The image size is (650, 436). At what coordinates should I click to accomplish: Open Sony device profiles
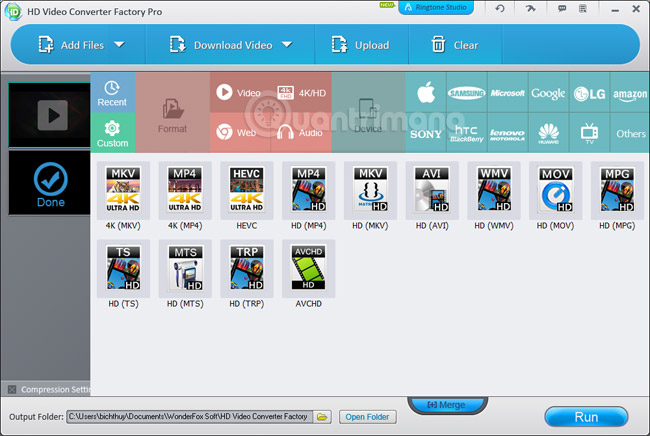[x=426, y=133]
